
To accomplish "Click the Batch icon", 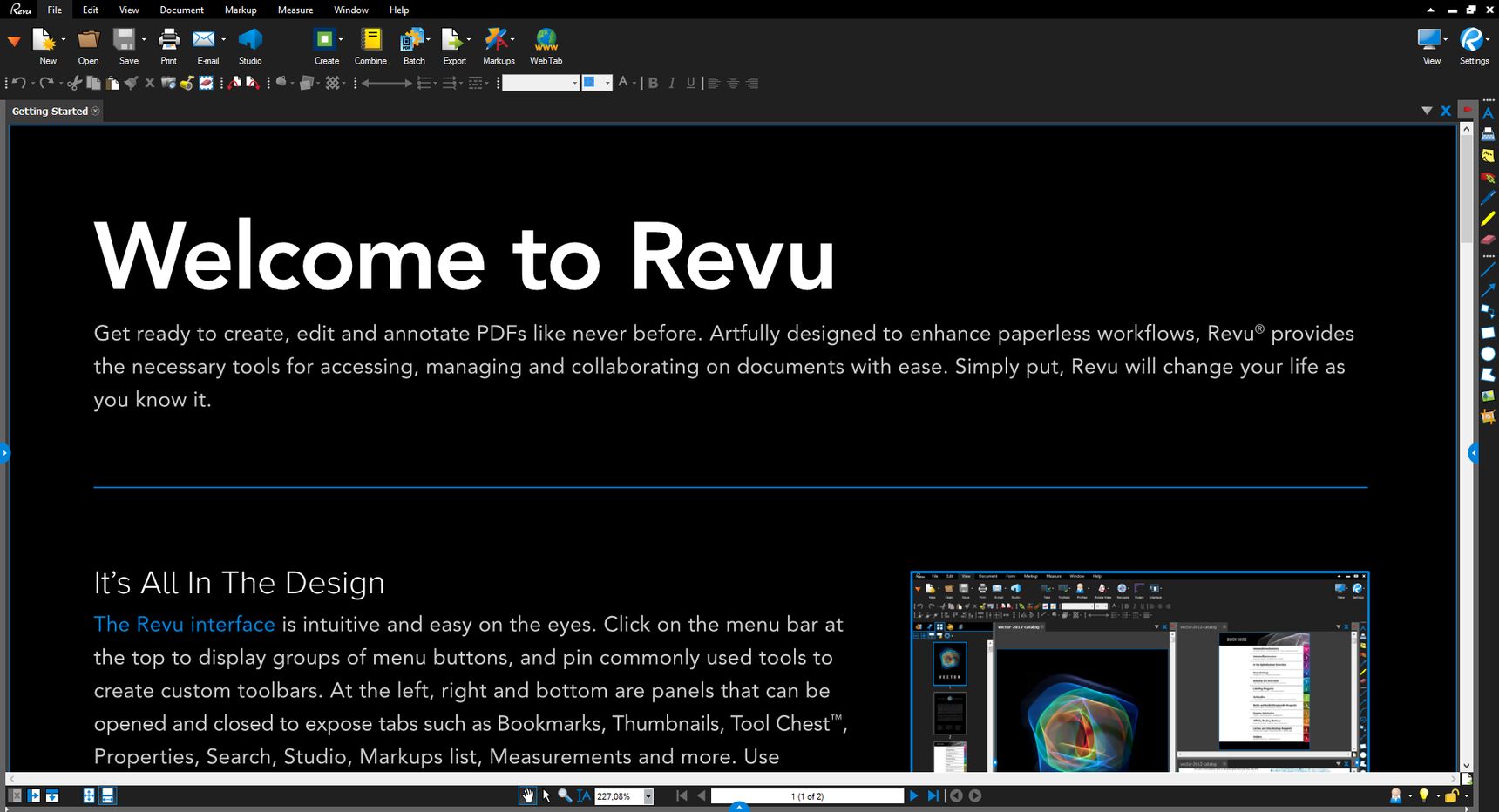I will pos(411,40).
